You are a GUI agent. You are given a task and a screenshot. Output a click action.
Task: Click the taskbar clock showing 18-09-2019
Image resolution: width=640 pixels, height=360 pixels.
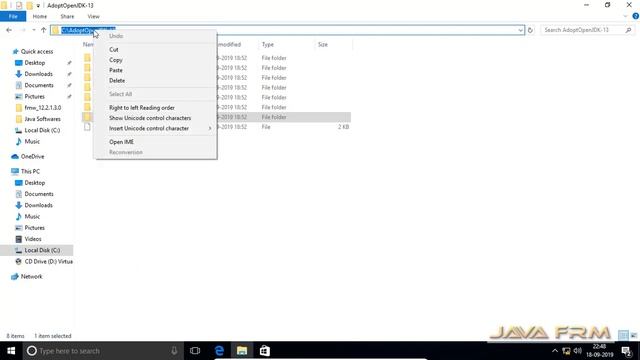coord(600,351)
